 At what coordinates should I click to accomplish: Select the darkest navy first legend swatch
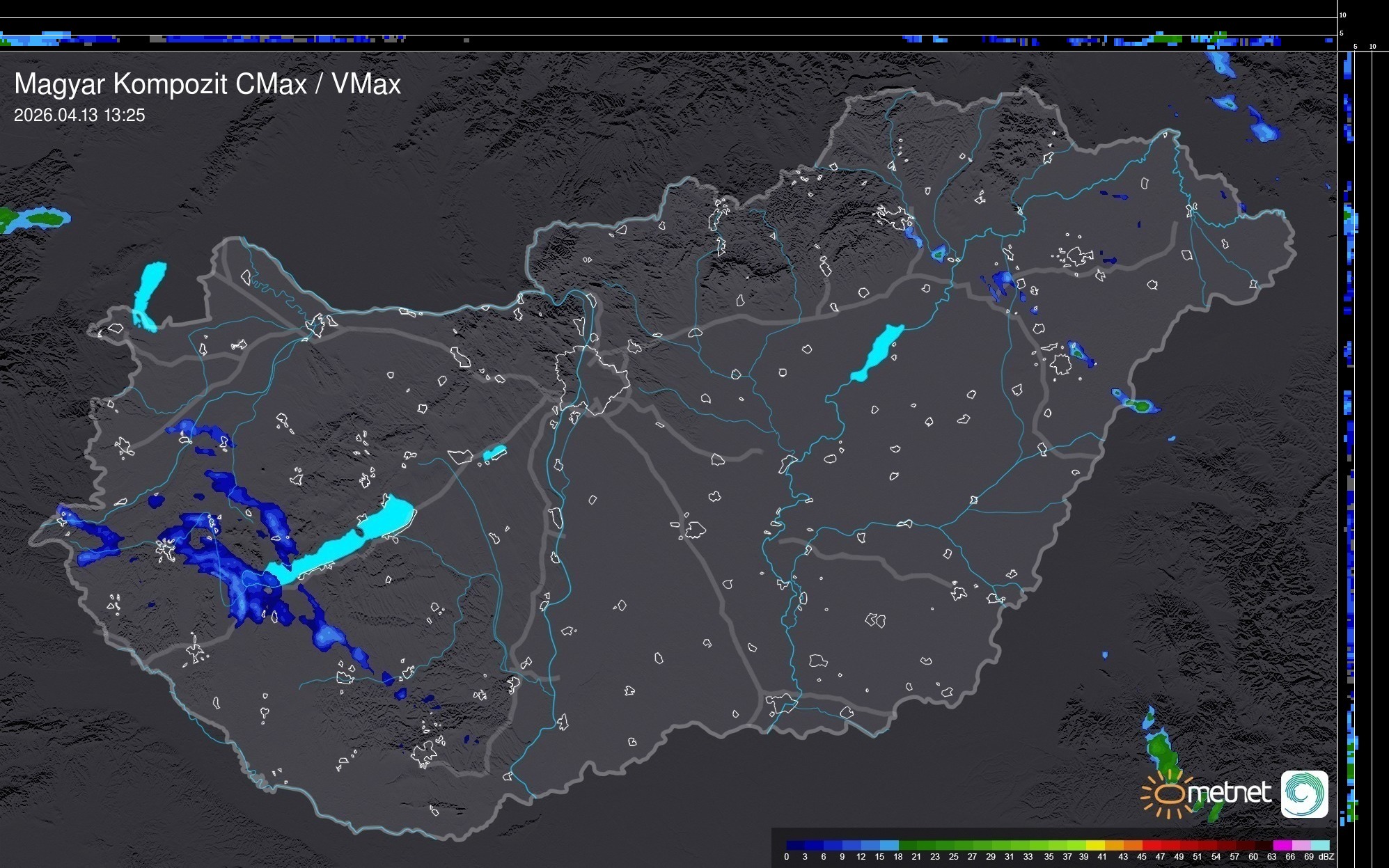[x=796, y=845]
